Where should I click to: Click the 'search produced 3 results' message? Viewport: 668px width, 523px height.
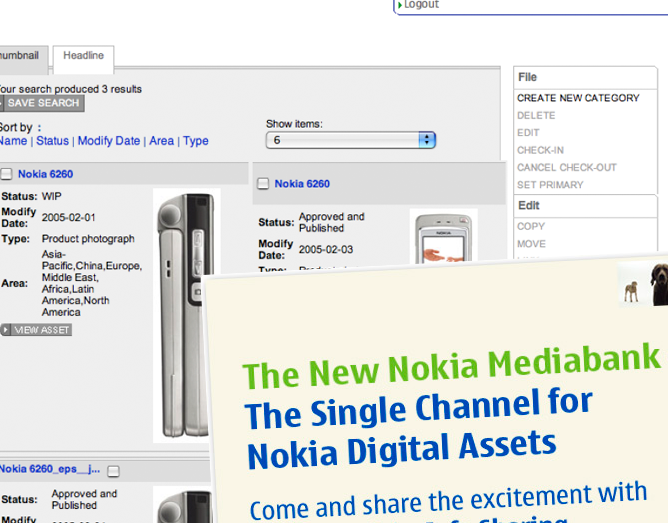tap(71, 89)
